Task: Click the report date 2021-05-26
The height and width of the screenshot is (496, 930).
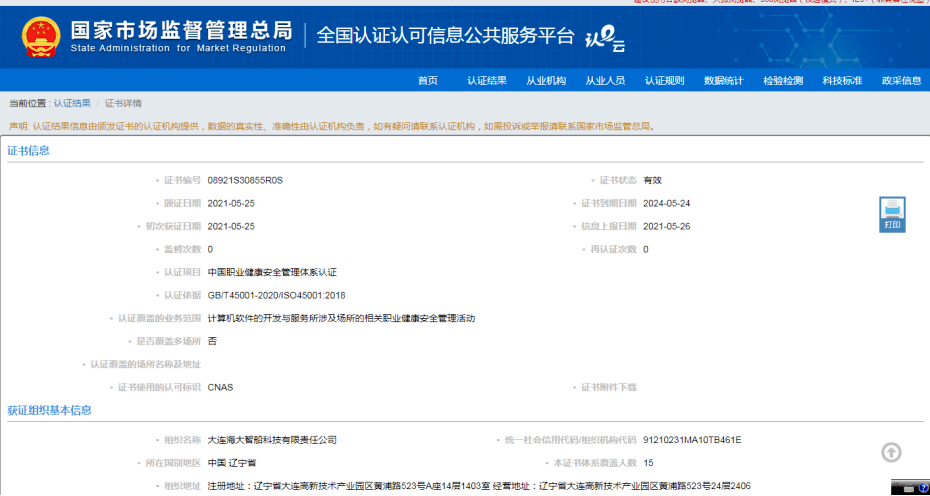Action: (667, 227)
